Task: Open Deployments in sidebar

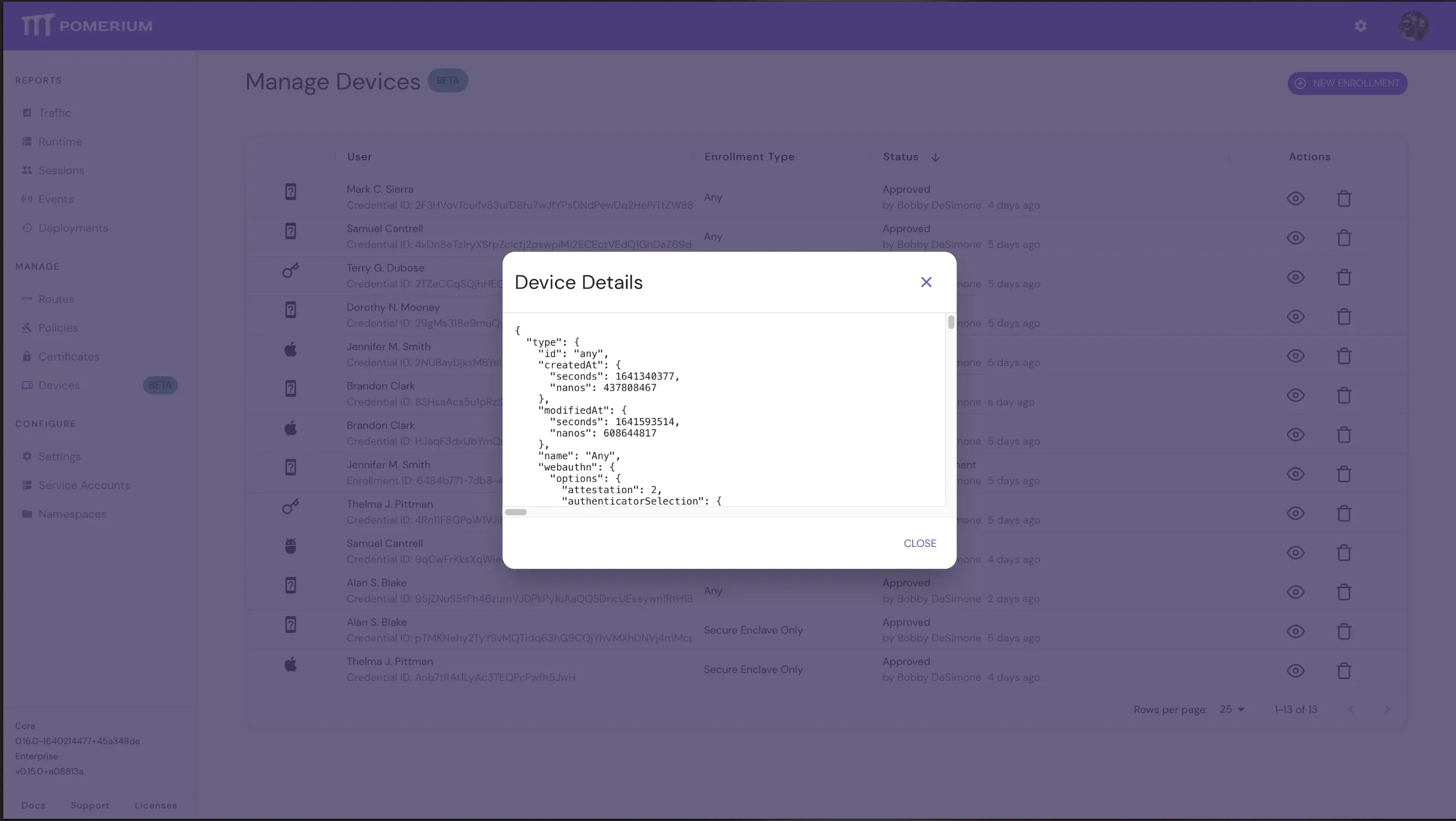Action: point(73,228)
